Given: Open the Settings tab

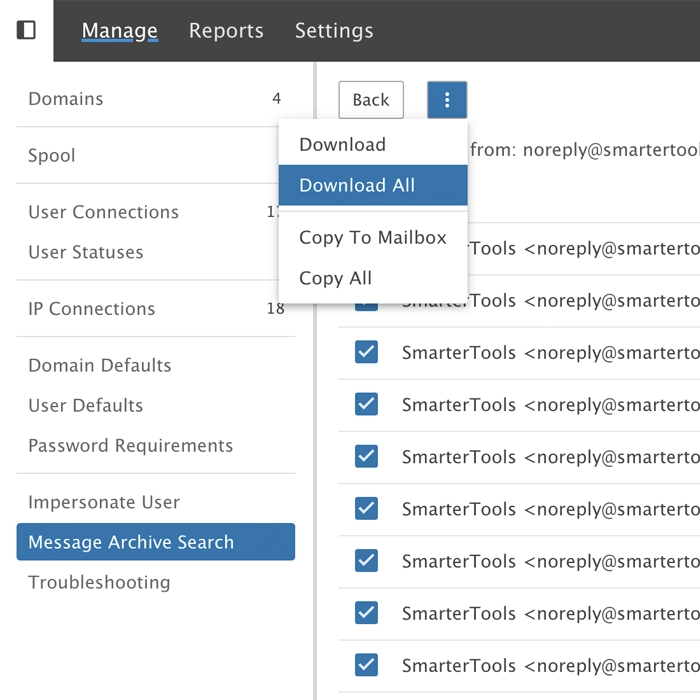Looking at the screenshot, I should pos(334,31).
